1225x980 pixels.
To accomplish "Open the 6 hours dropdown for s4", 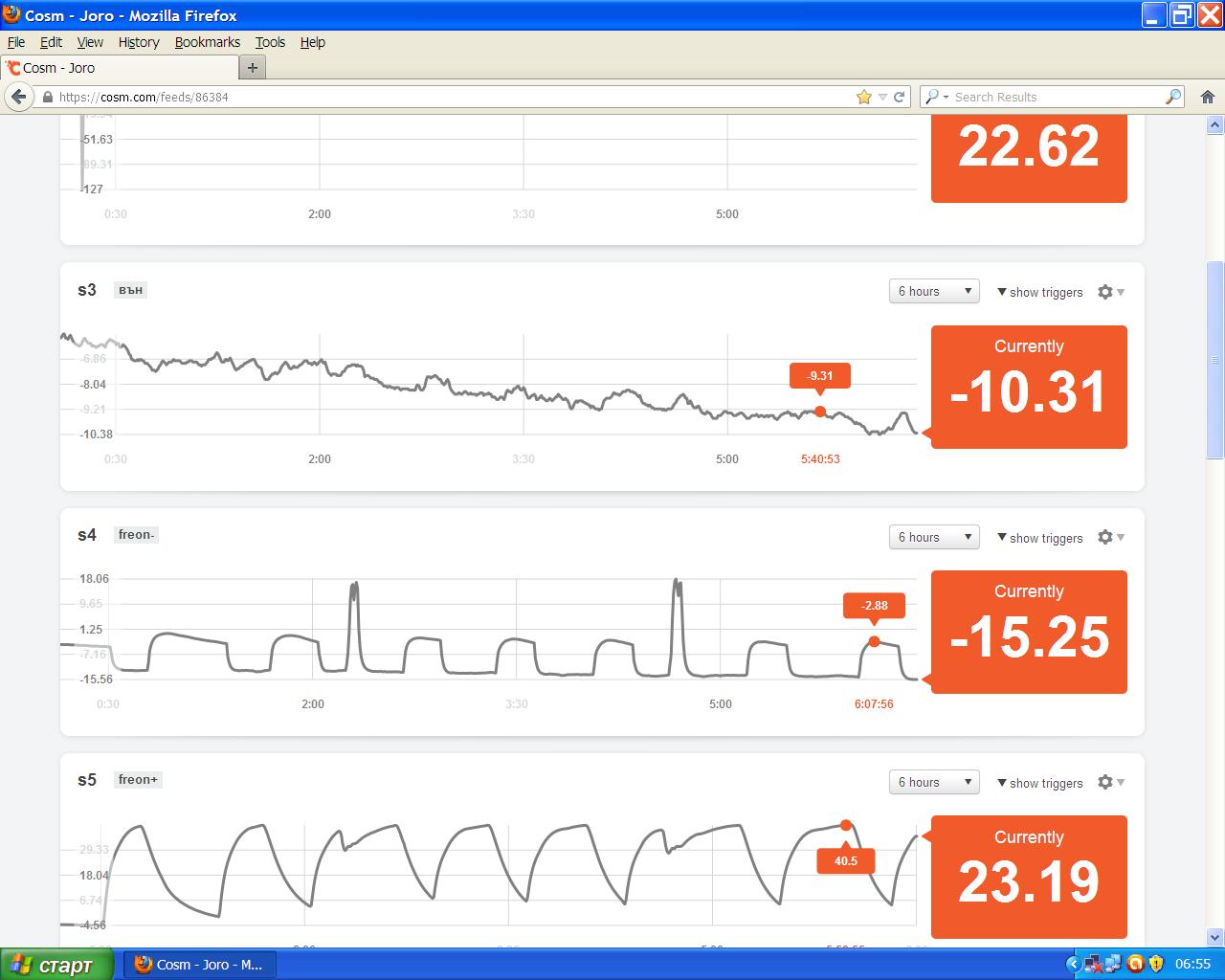I will coord(934,538).
